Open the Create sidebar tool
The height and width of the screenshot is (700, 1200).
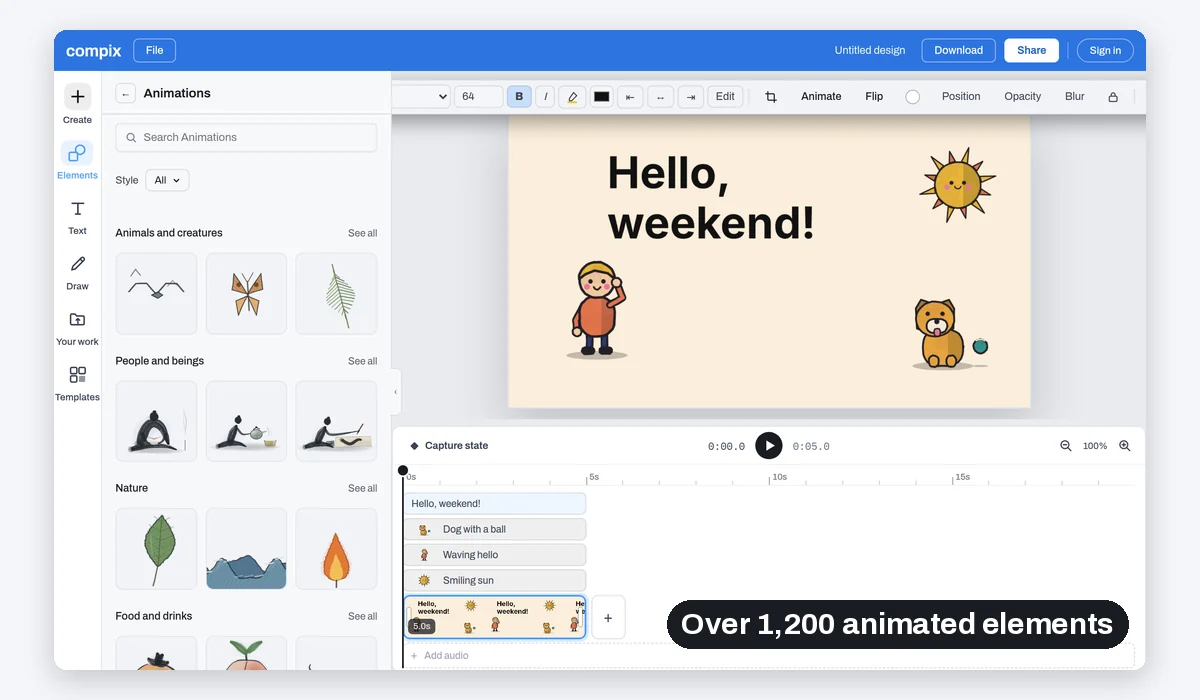pyautogui.click(x=77, y=104)
